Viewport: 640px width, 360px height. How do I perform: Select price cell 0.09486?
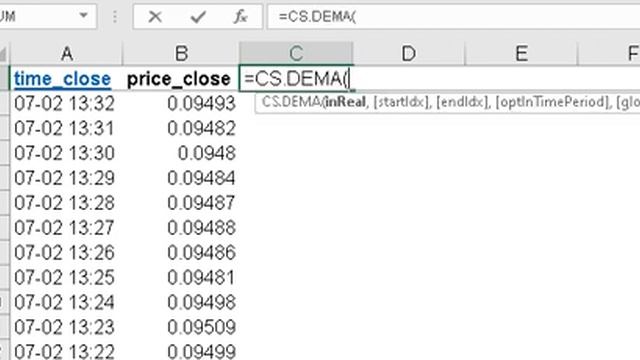(x=181, y=253)
